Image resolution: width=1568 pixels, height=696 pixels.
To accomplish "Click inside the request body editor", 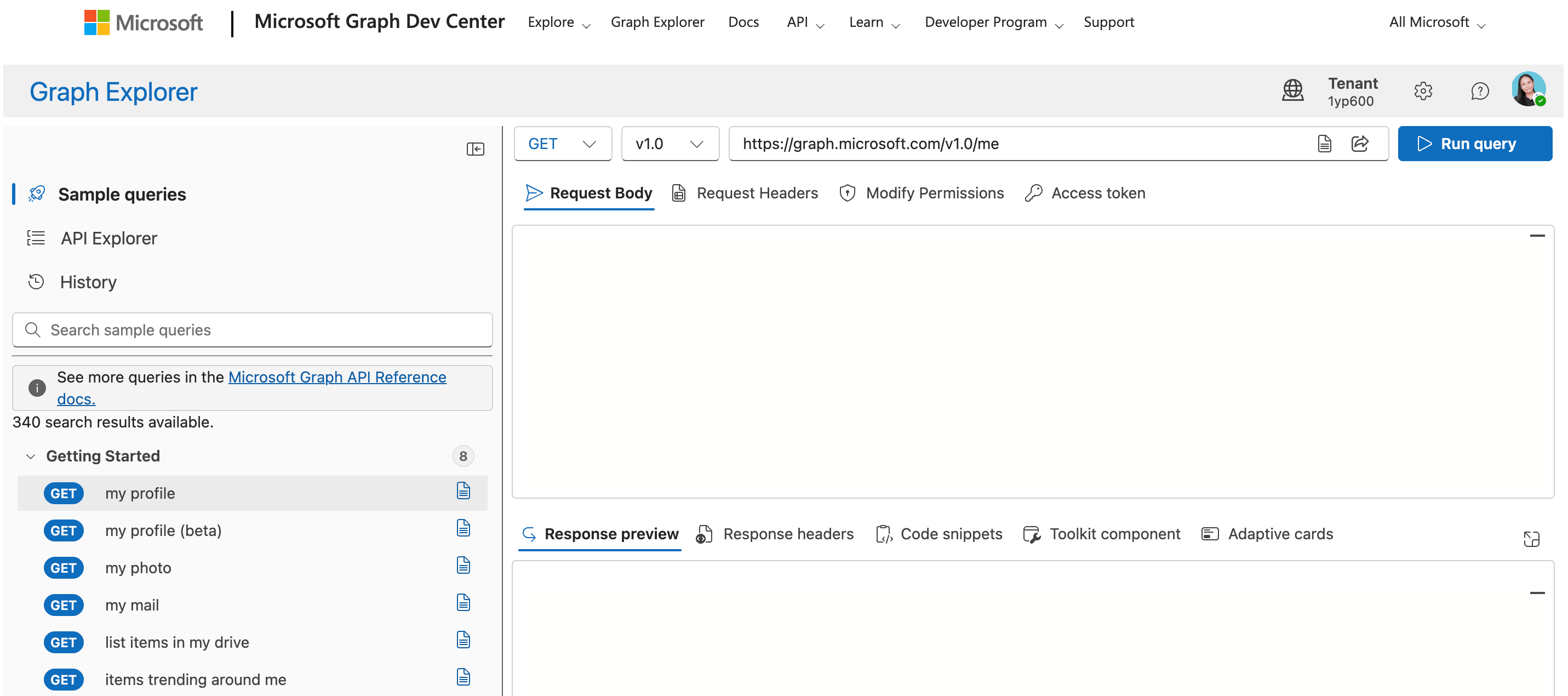I will [x=1032, y=362].
